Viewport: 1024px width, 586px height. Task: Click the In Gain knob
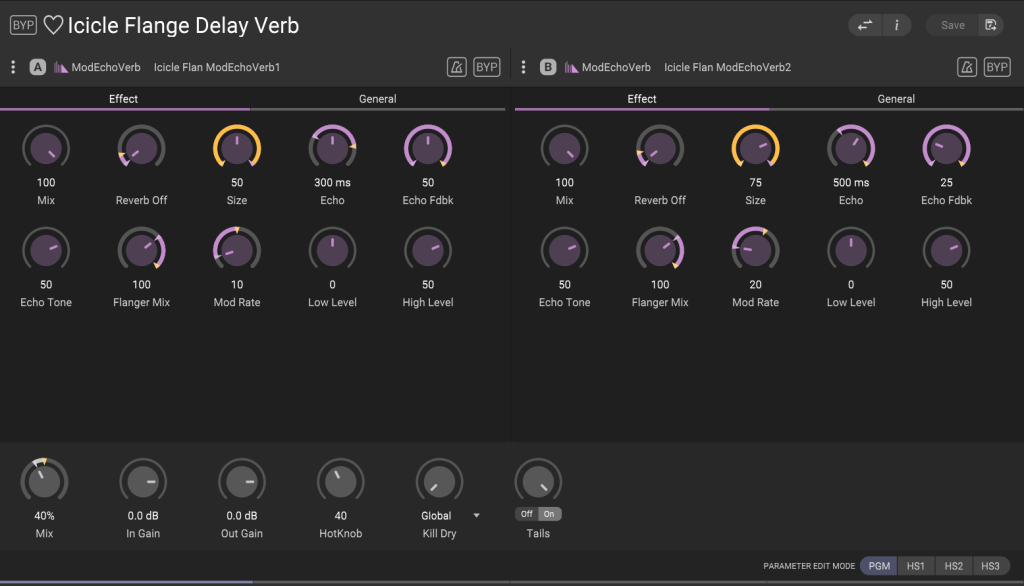143,482
